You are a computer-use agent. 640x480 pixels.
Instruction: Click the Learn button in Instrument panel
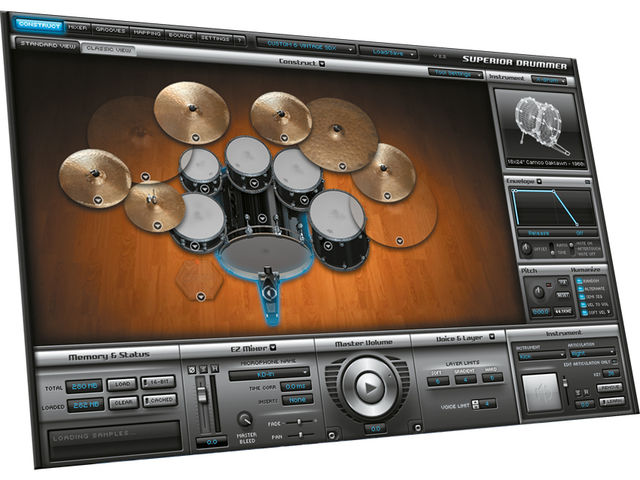[612, 401]
